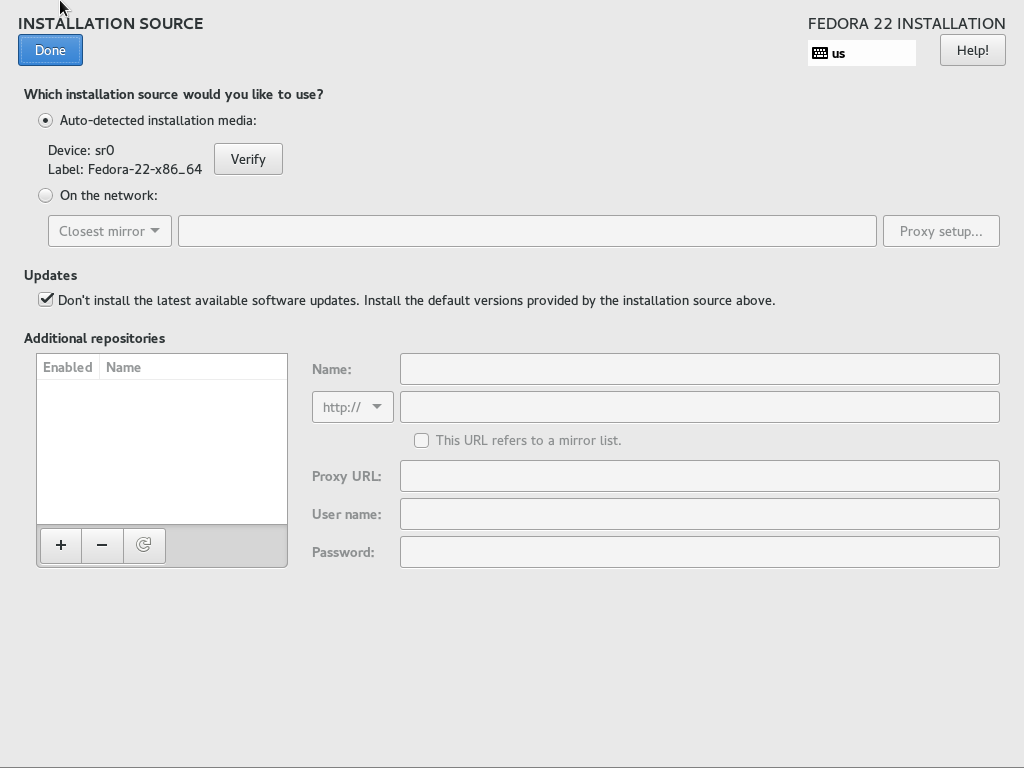Open the Closest mirror dropdown

109,231
